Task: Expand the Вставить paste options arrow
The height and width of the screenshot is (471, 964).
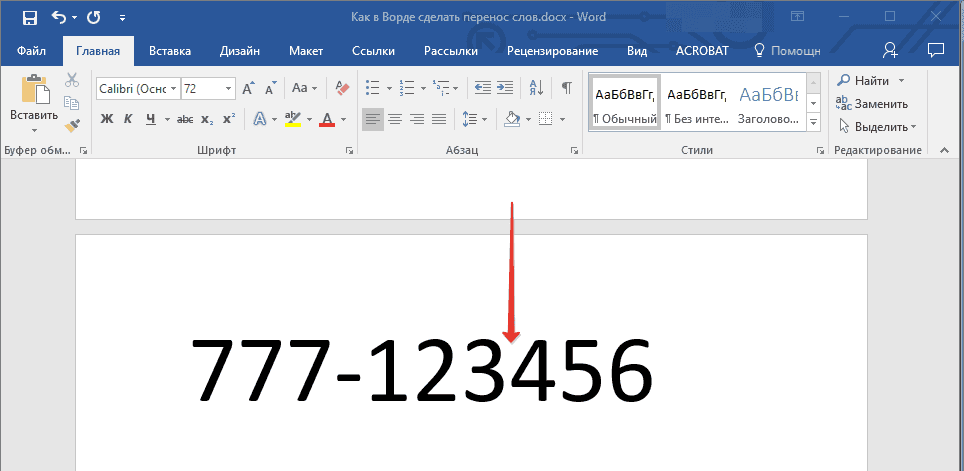Action: point(34,130)
